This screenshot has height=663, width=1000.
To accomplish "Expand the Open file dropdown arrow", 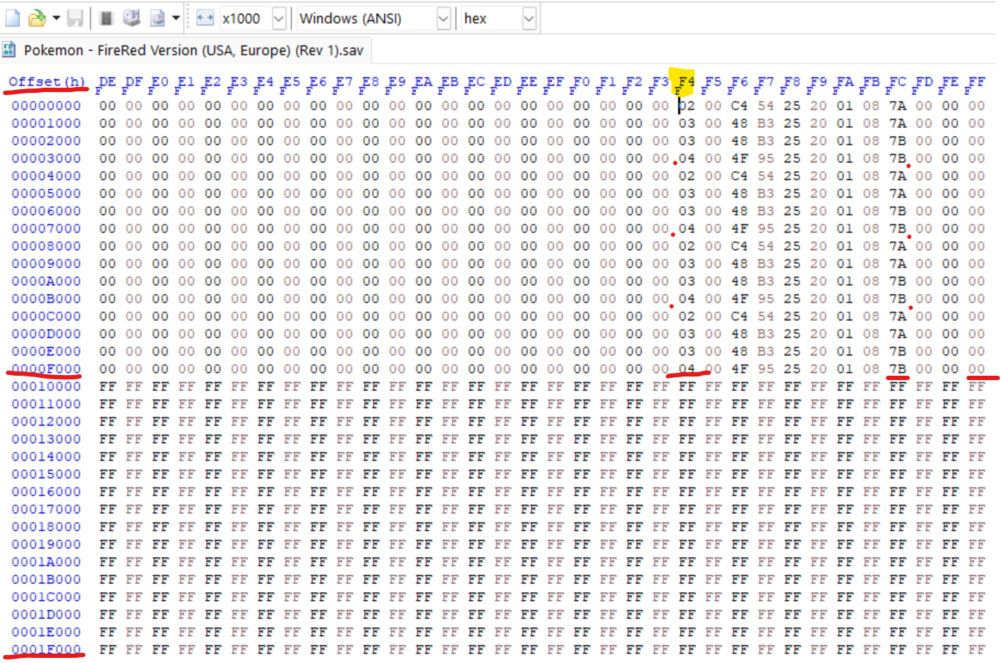I will (x=56, y=18).
